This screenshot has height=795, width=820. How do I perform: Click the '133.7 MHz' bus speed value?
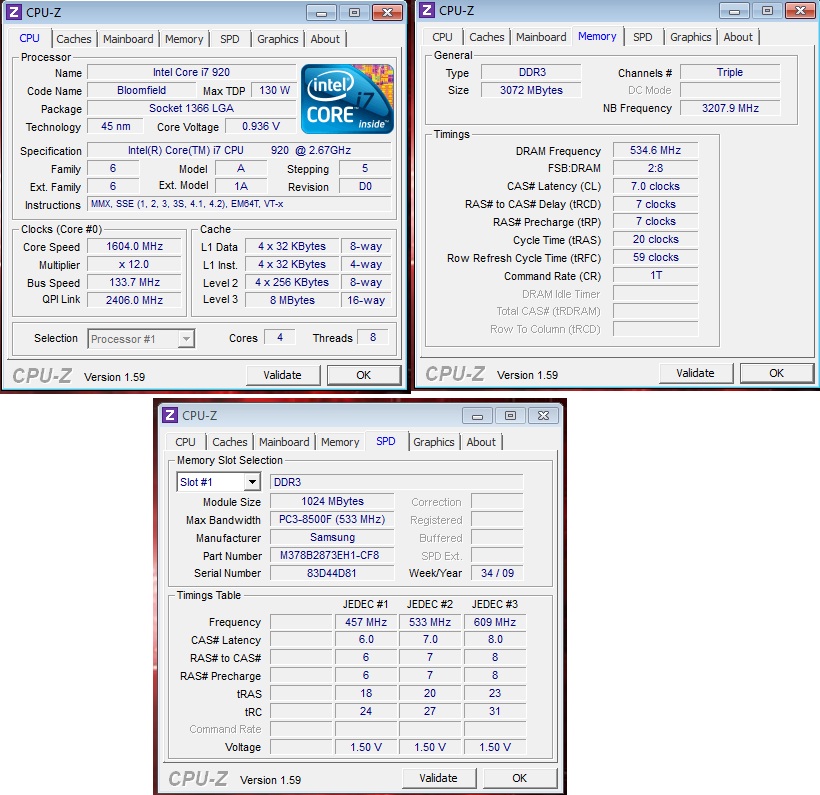(x=134, y=282)
